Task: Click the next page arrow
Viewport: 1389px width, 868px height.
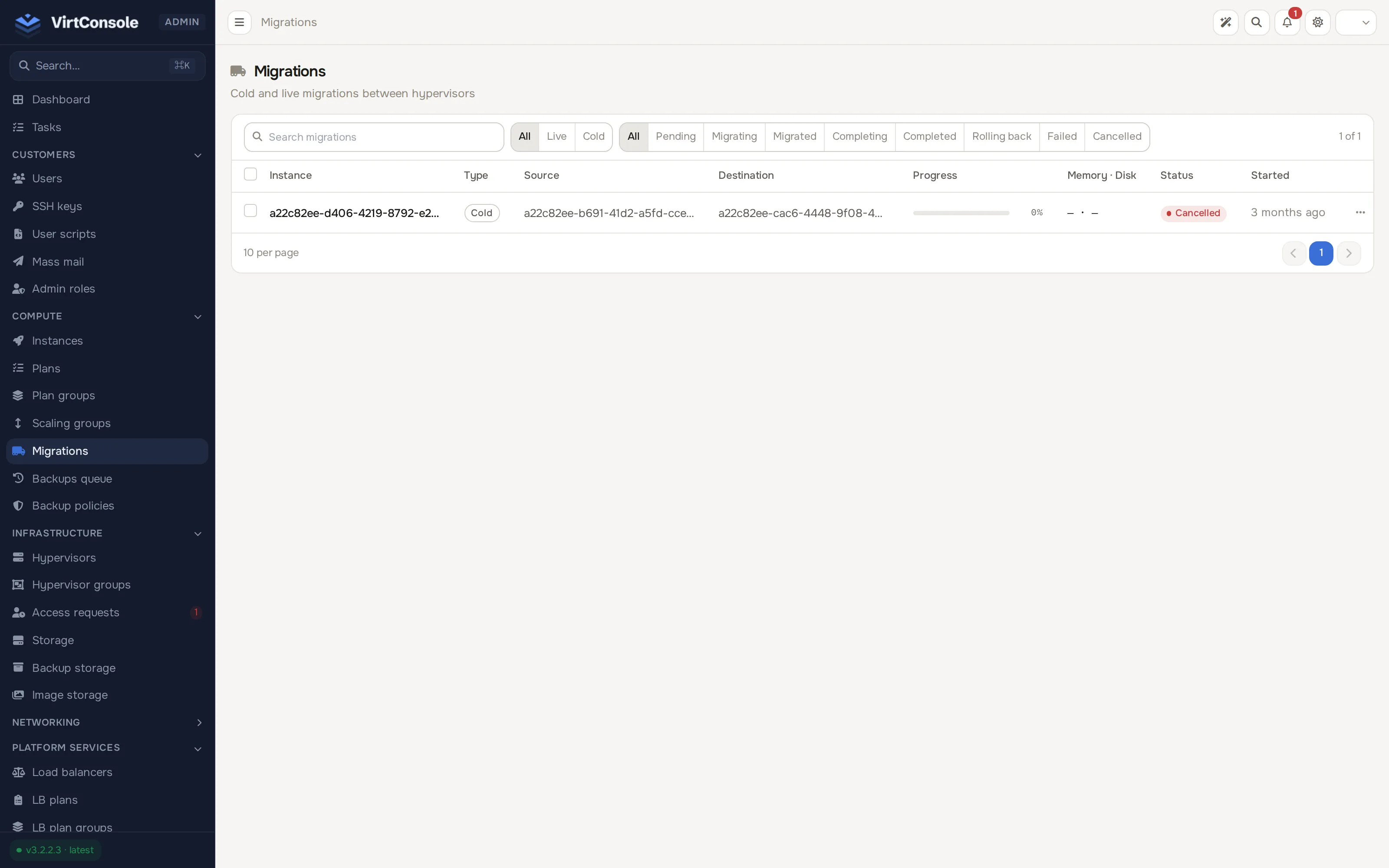Action: [x=1348, y=253]
